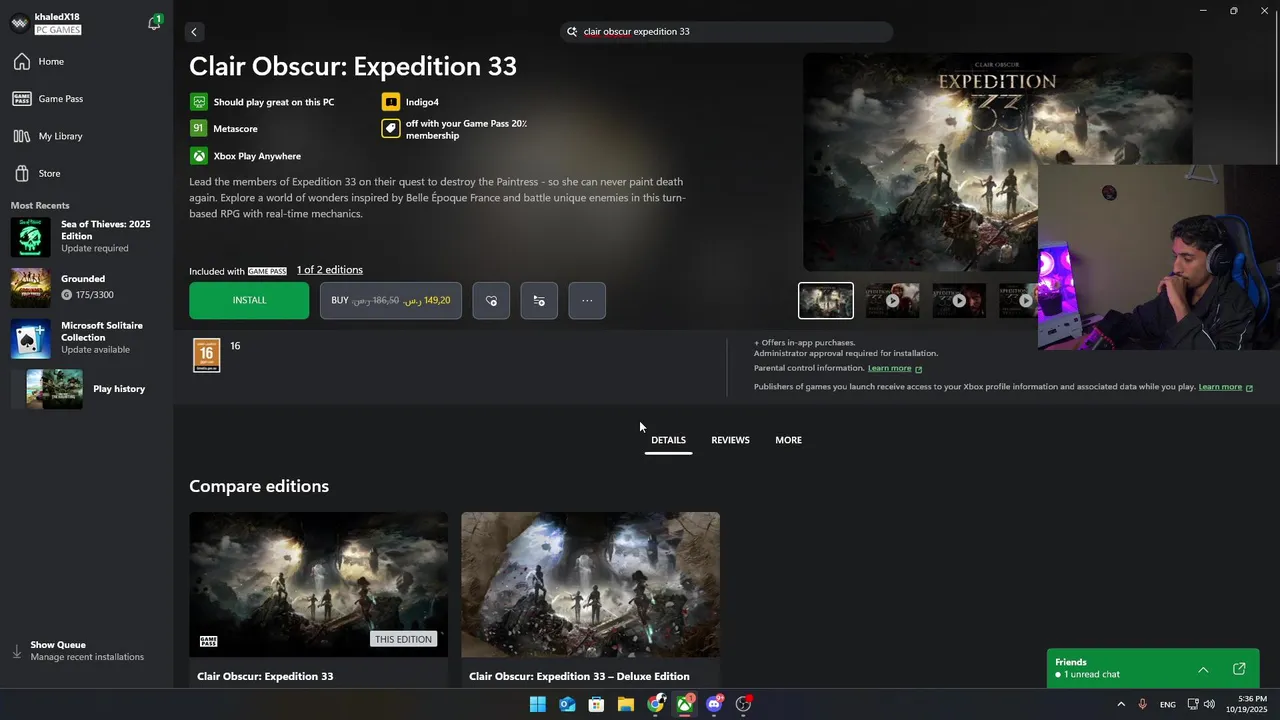Switch to the MORE tab
1280x720 pixels.
click(788, 440)
